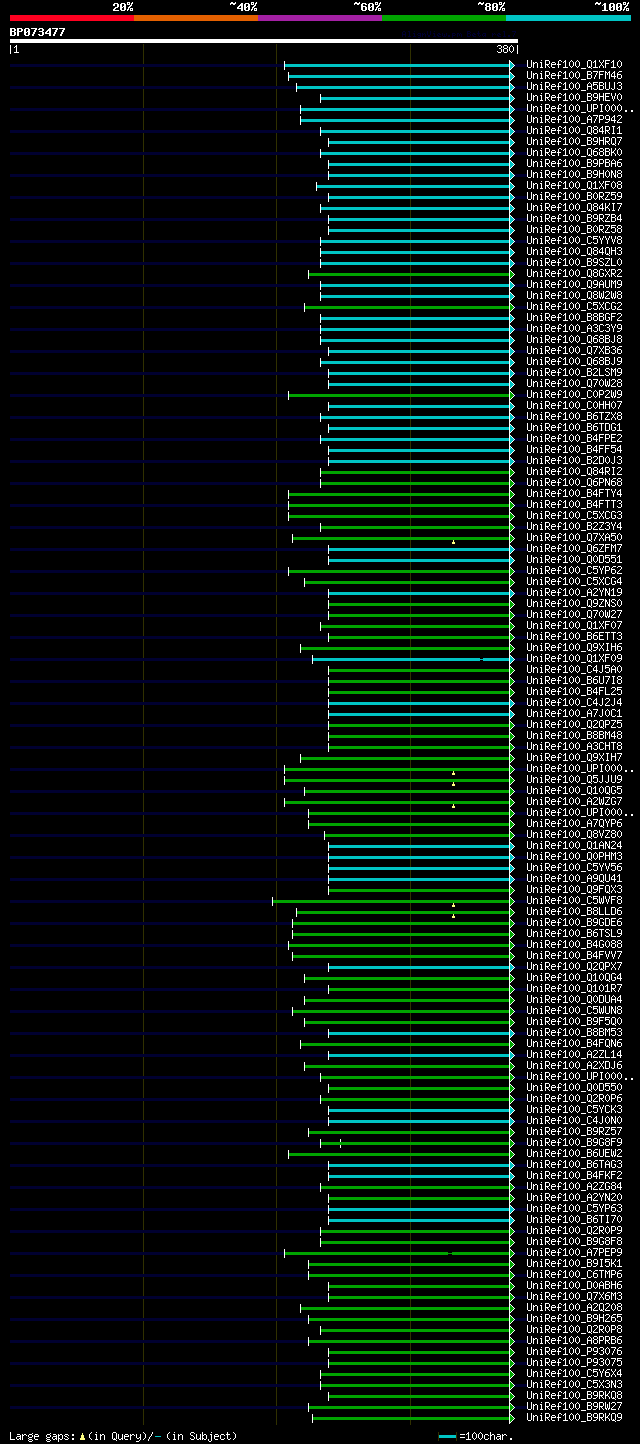
Task: Select the UniRef100_A3C3Y9 label
Action: (574, 329)
